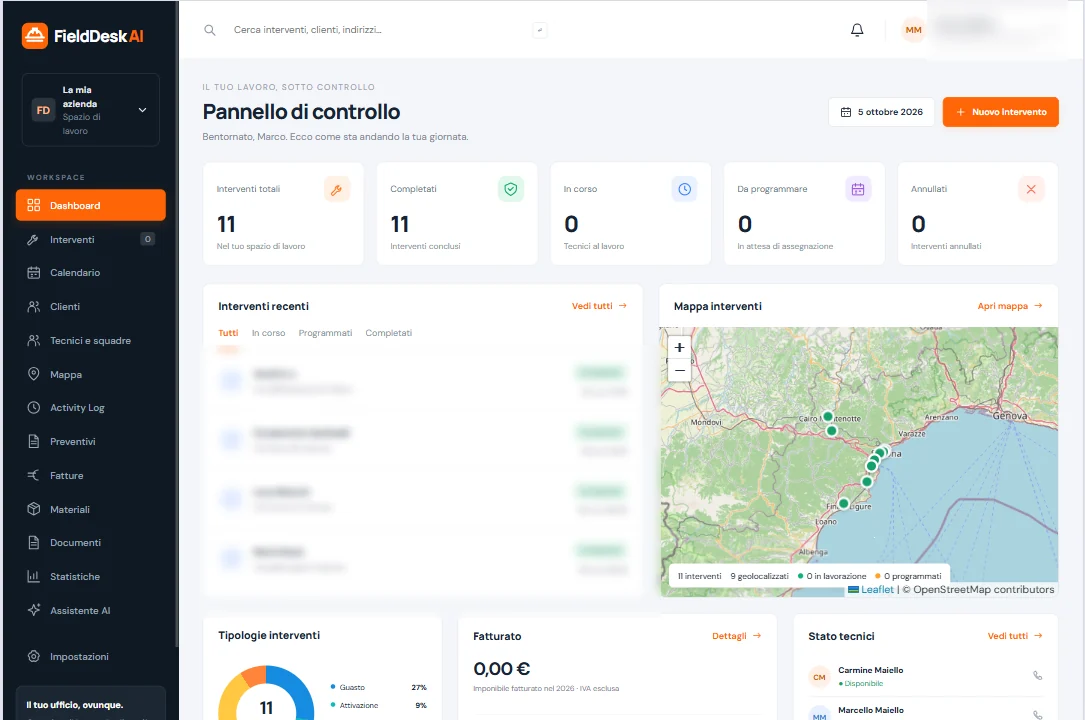
Task: Click the Dashboard grid icon
Action: tap(33, 205)
